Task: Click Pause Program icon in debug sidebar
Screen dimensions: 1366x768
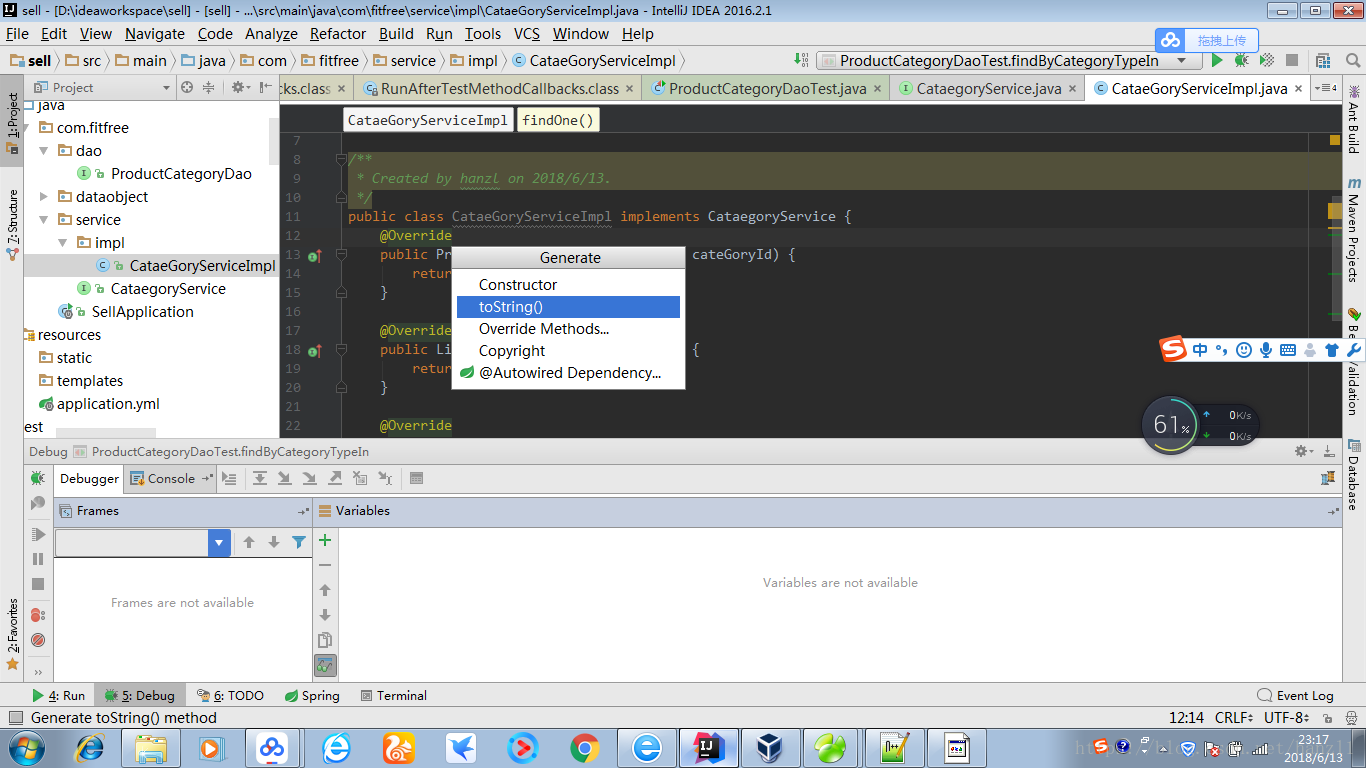Action: coord(38,559)
